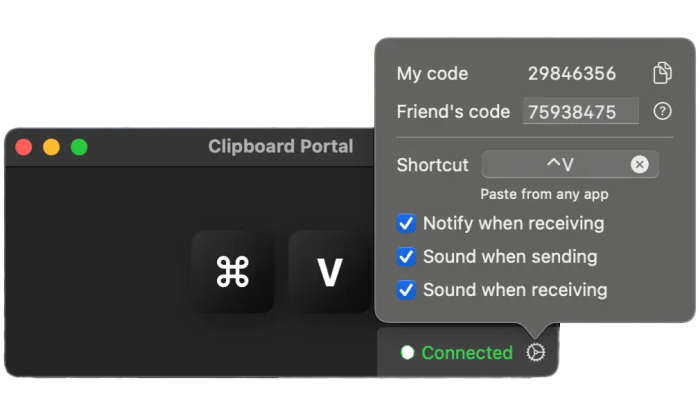
Task: Toggle Sound when receiving checkbox
Action: pyautogui.click(x=406, y=290)
